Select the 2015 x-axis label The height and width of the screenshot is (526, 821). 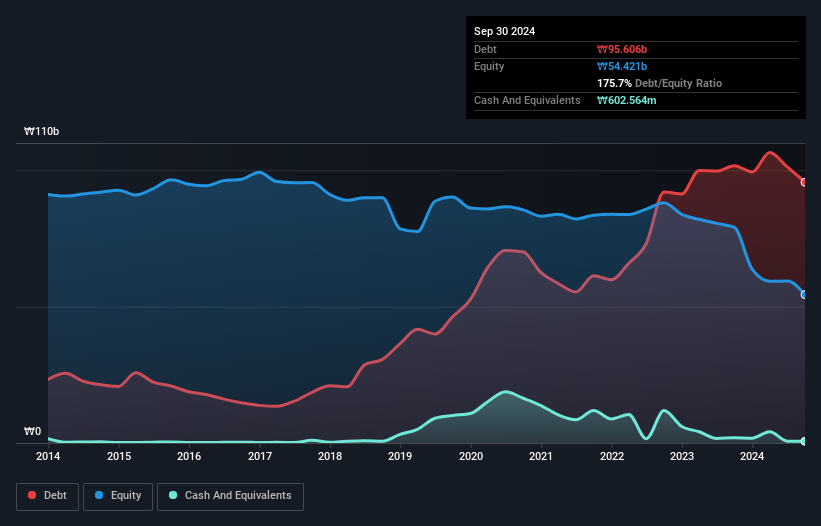[119, 456]
